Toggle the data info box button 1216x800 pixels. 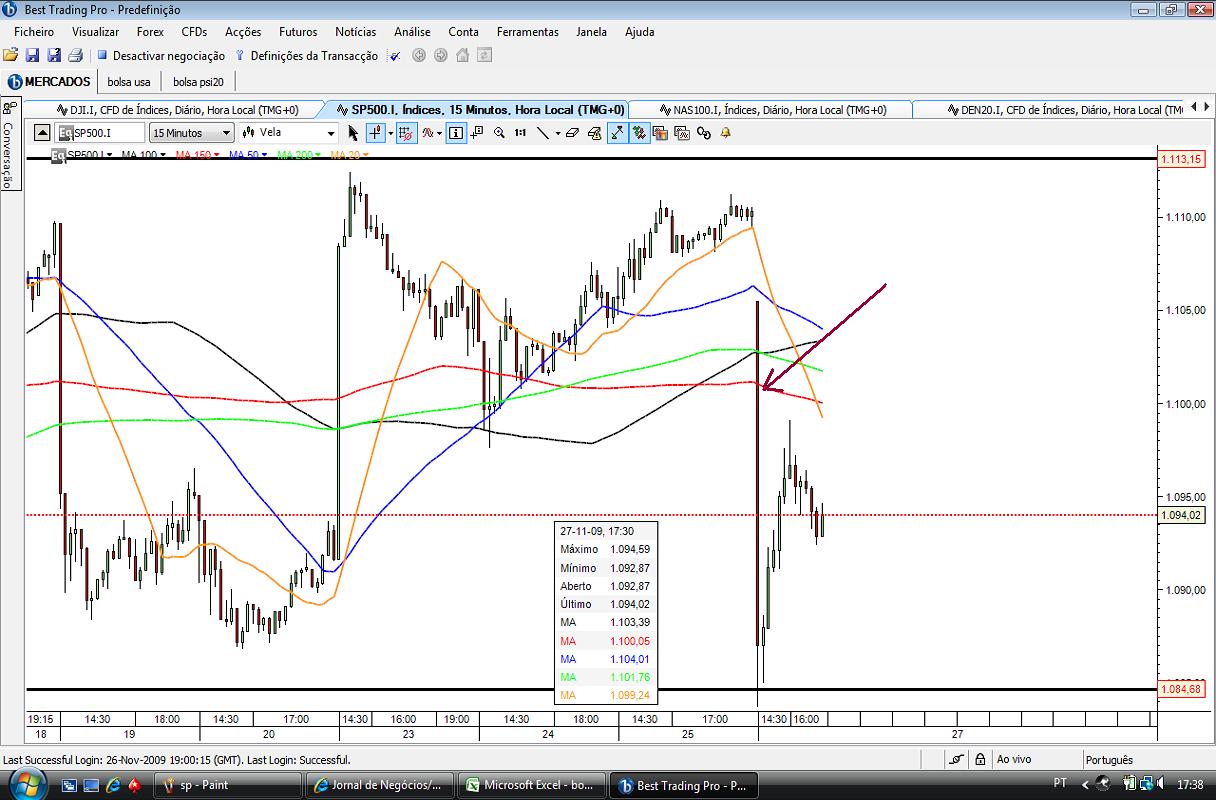click(x=456, y=132)
